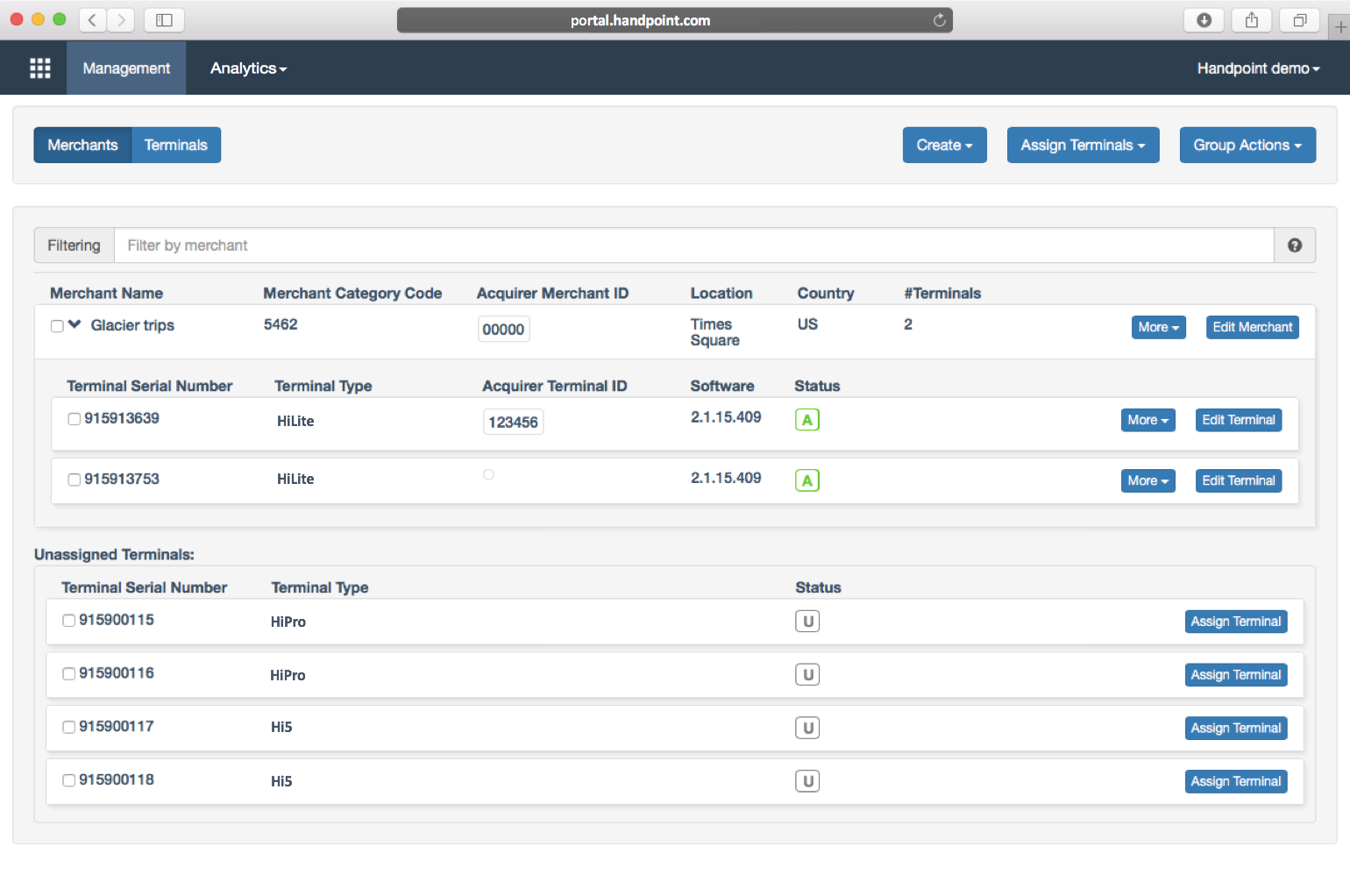Click the Filter by merchant input field
The height and width of the screenshot is (896, 1350).
point(693,245)
